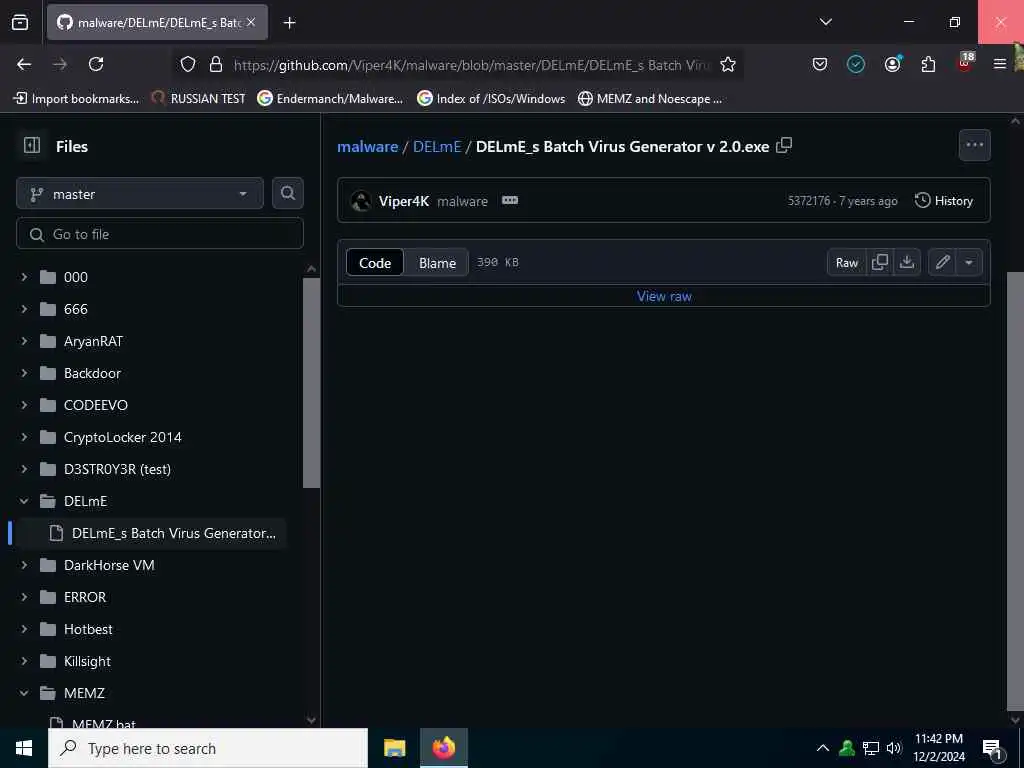The height and width of the screenshot is (768, 1024).
Task: Click extension icon with 18 badge
Action: point(965,63)
